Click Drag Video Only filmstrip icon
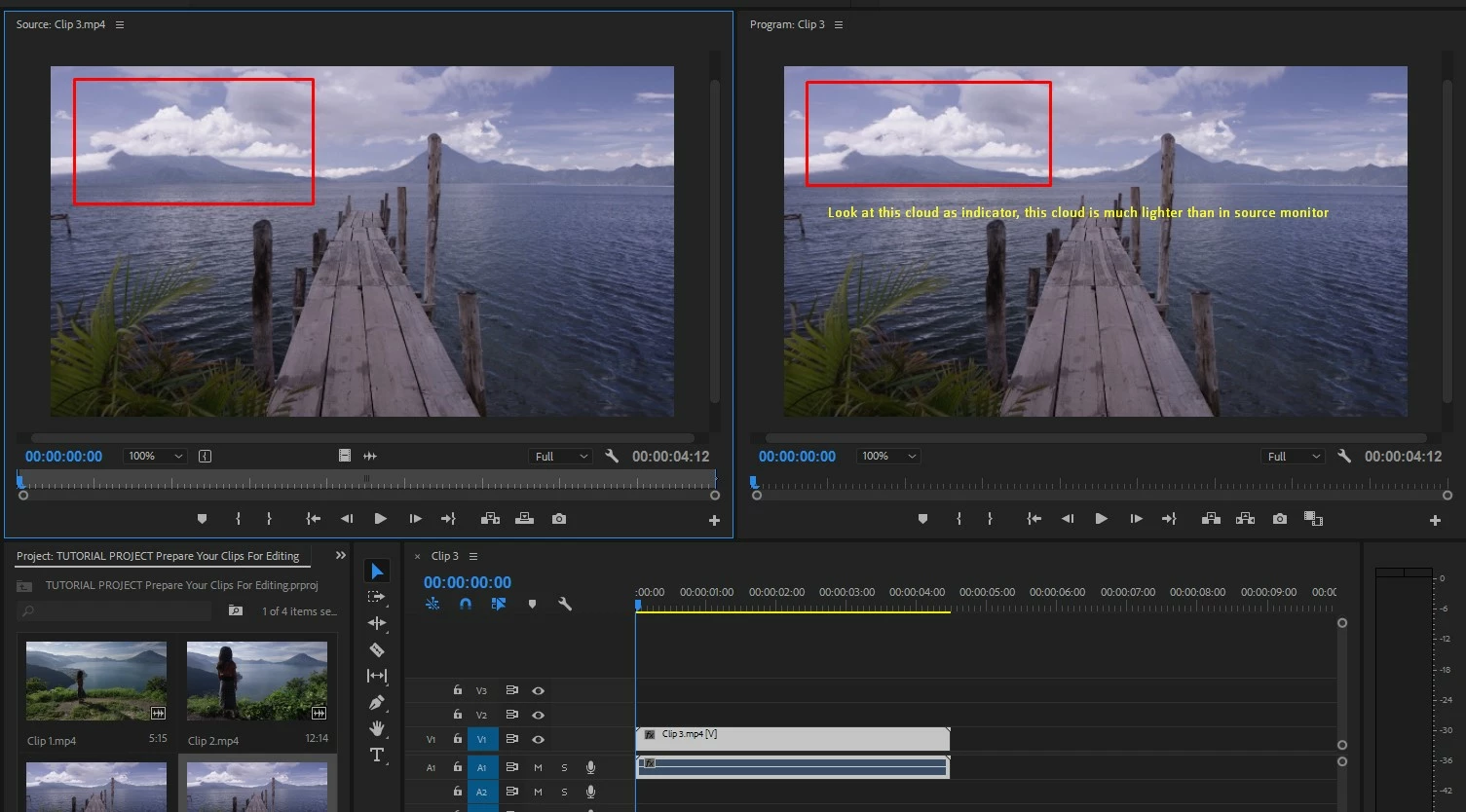The image size is (1466, 812). click(344, 456)
